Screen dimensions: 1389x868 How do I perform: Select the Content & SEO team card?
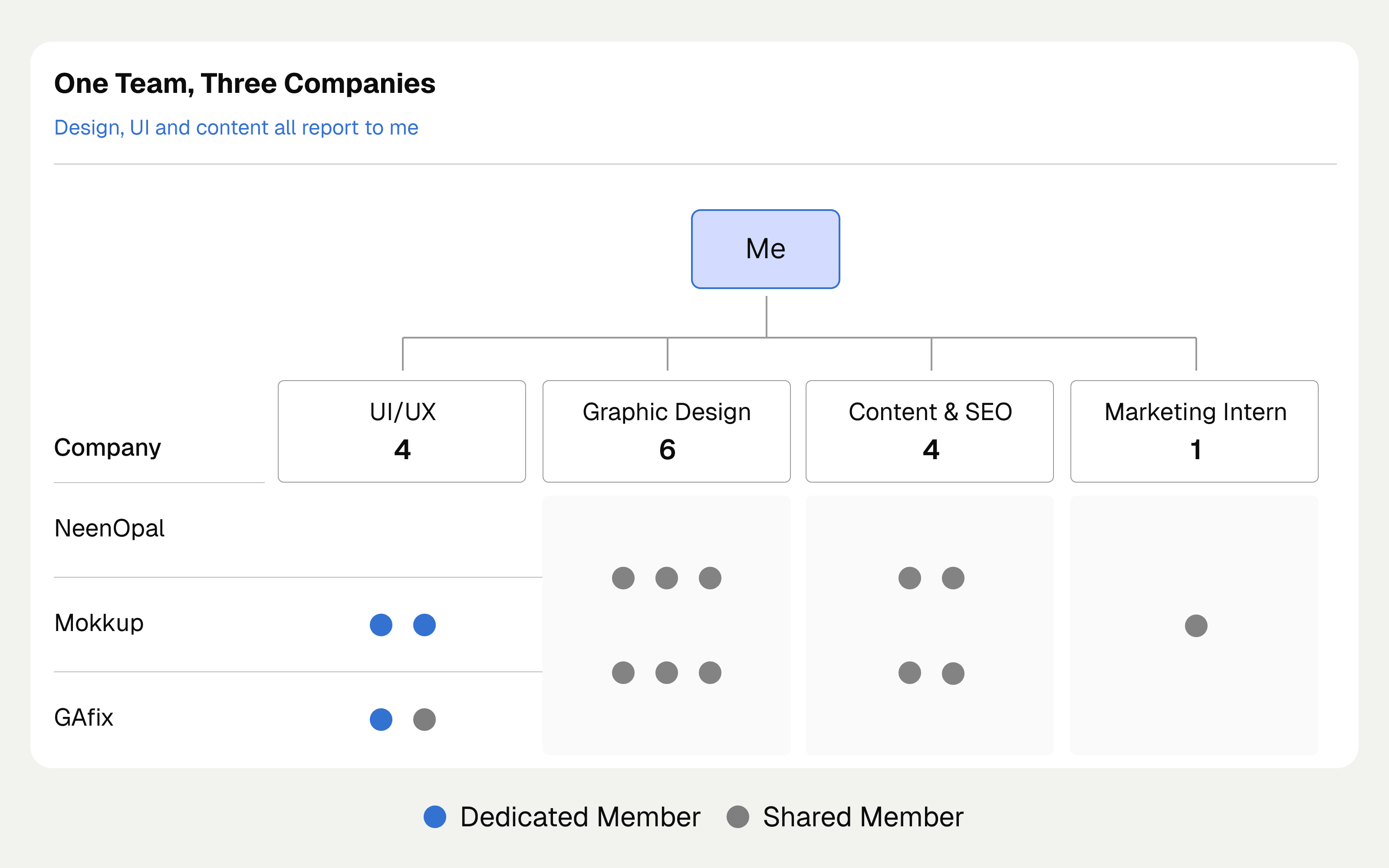(930, 431)
